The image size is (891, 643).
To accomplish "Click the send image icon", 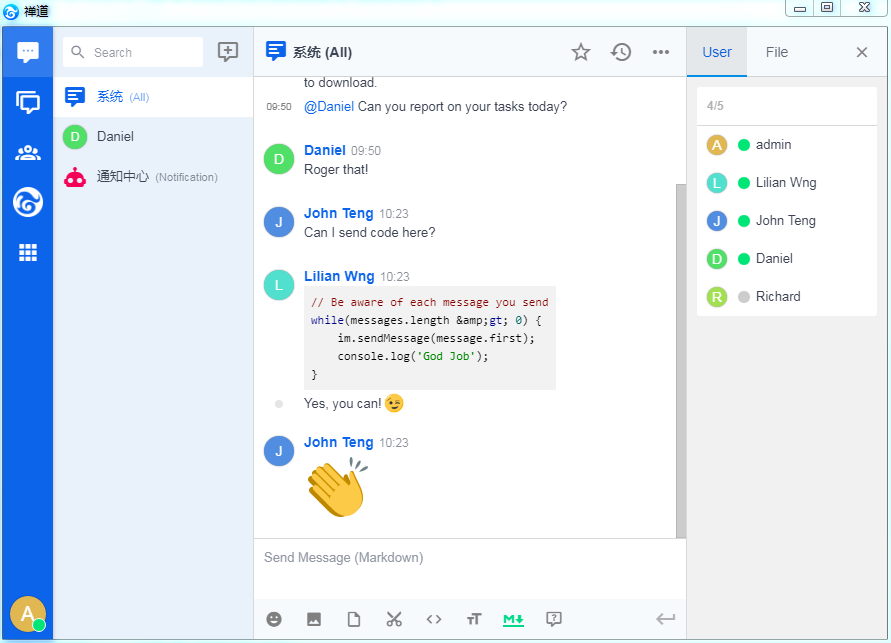I will pyautogui.click(x=314, y=619).
